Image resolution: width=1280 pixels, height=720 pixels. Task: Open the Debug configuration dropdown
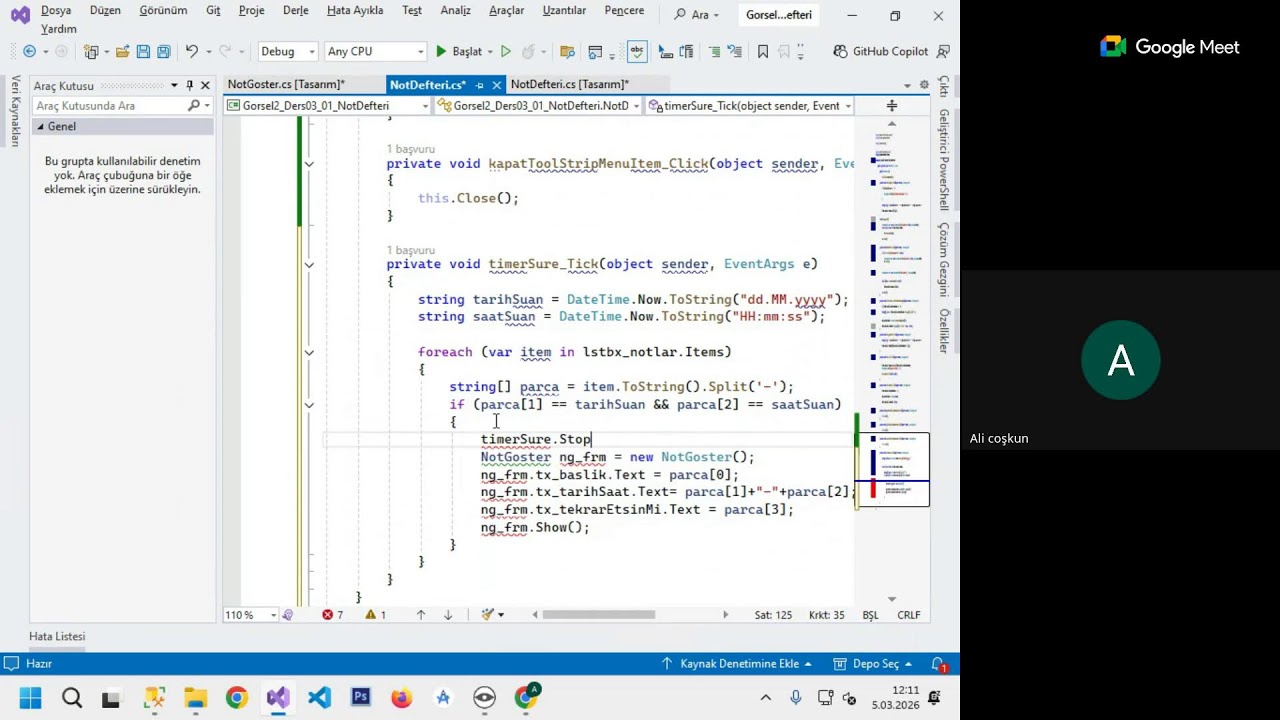(288, 51)
